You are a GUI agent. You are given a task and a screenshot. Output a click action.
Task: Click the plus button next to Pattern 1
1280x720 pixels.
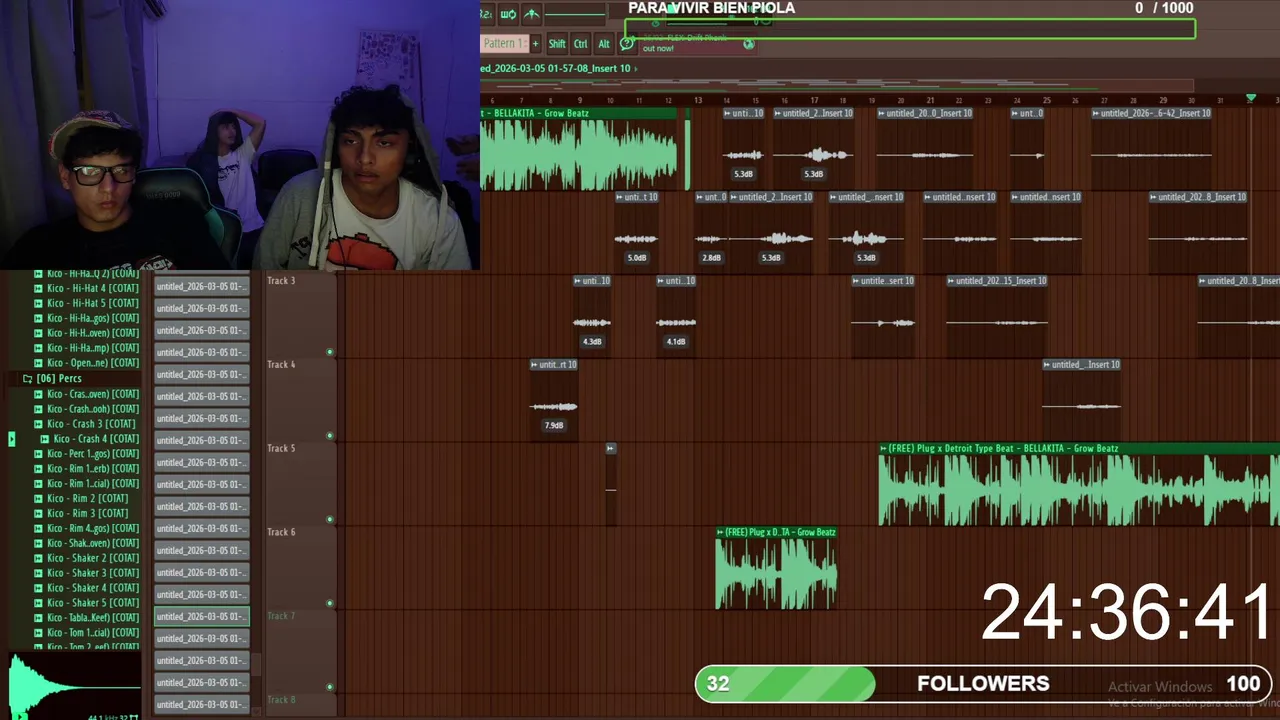[x=535, y=43]
